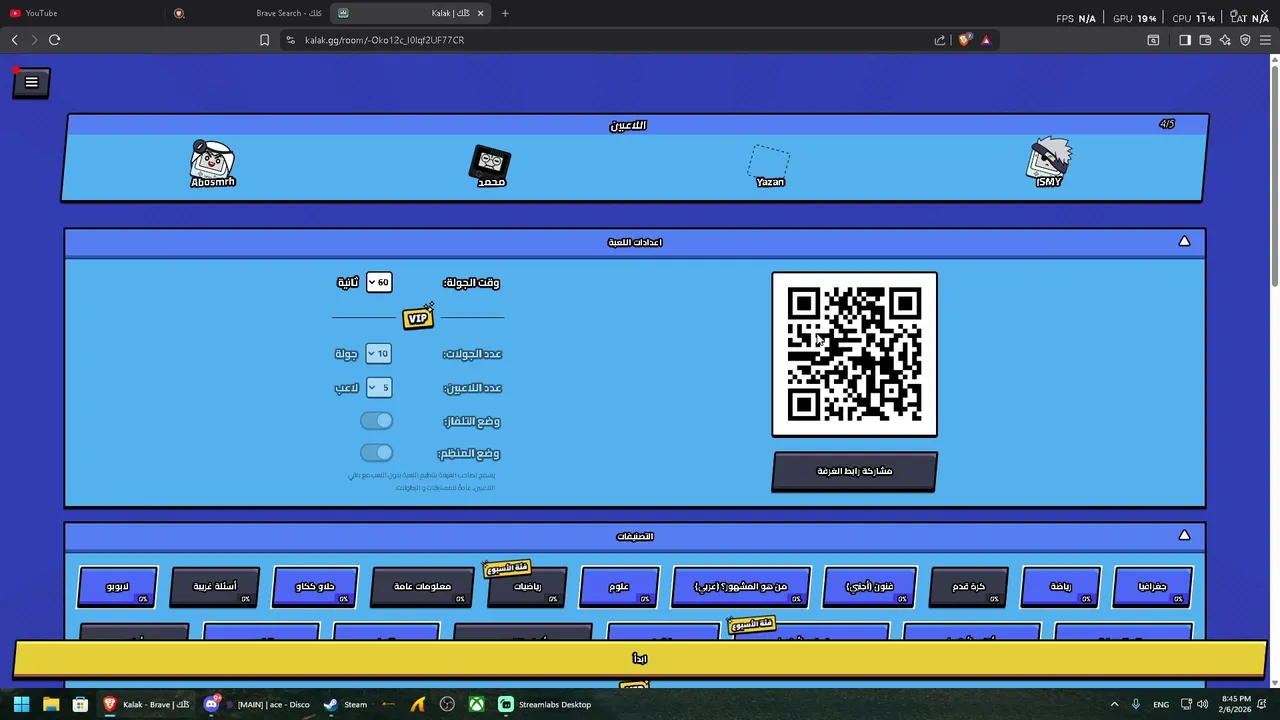Open Streamlabs Desktop from taskbar
The image size is (1280, 720).
click(x=545, y=704)
